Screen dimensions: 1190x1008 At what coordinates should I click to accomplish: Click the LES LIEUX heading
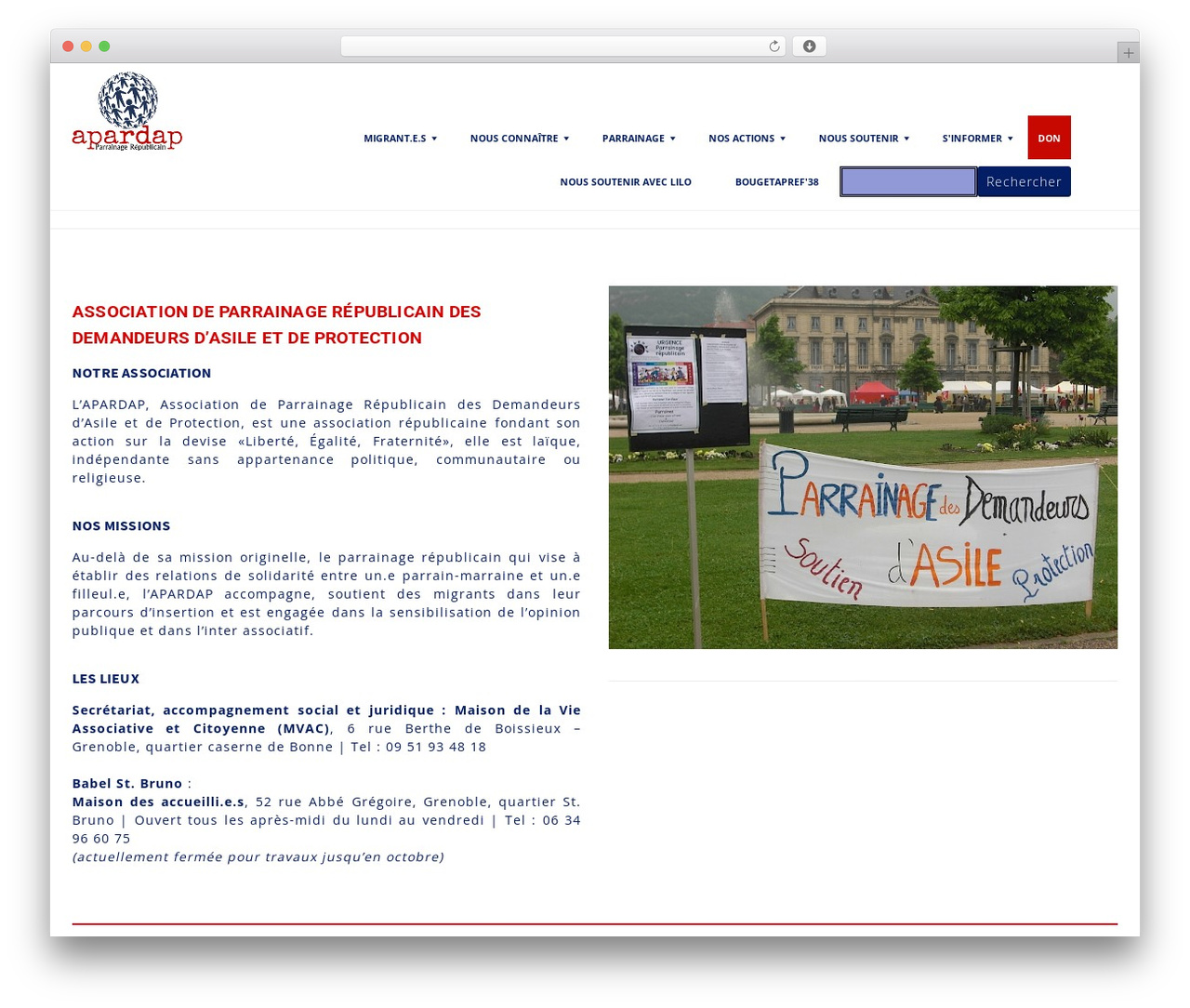[x=106, y=679]
